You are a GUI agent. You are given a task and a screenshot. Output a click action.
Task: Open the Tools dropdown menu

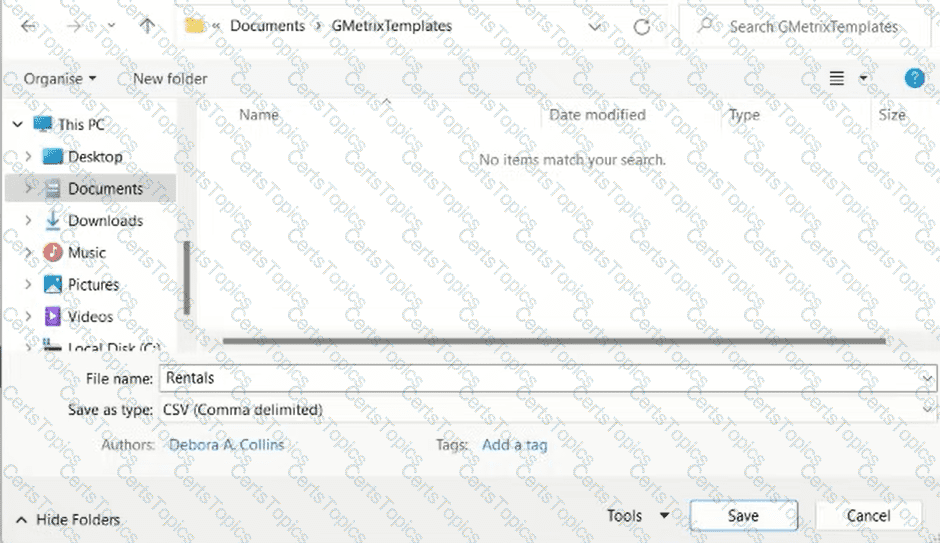[x=637, y=516]
